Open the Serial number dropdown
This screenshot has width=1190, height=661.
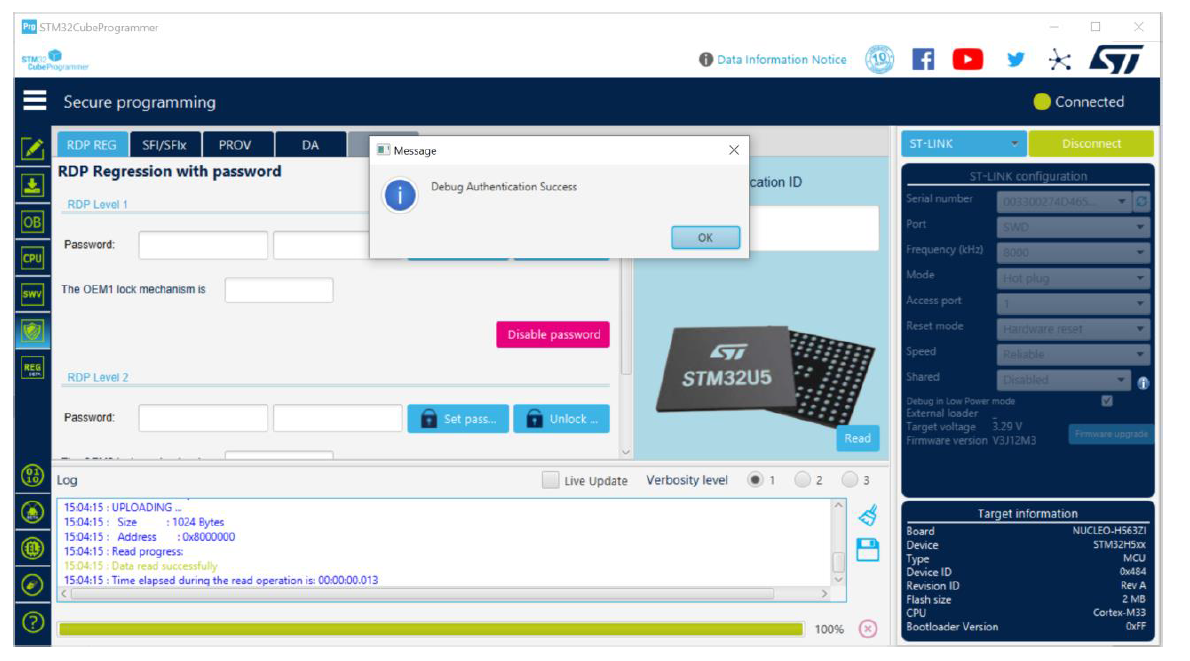pyautogui.click(x=1063, y=201)
